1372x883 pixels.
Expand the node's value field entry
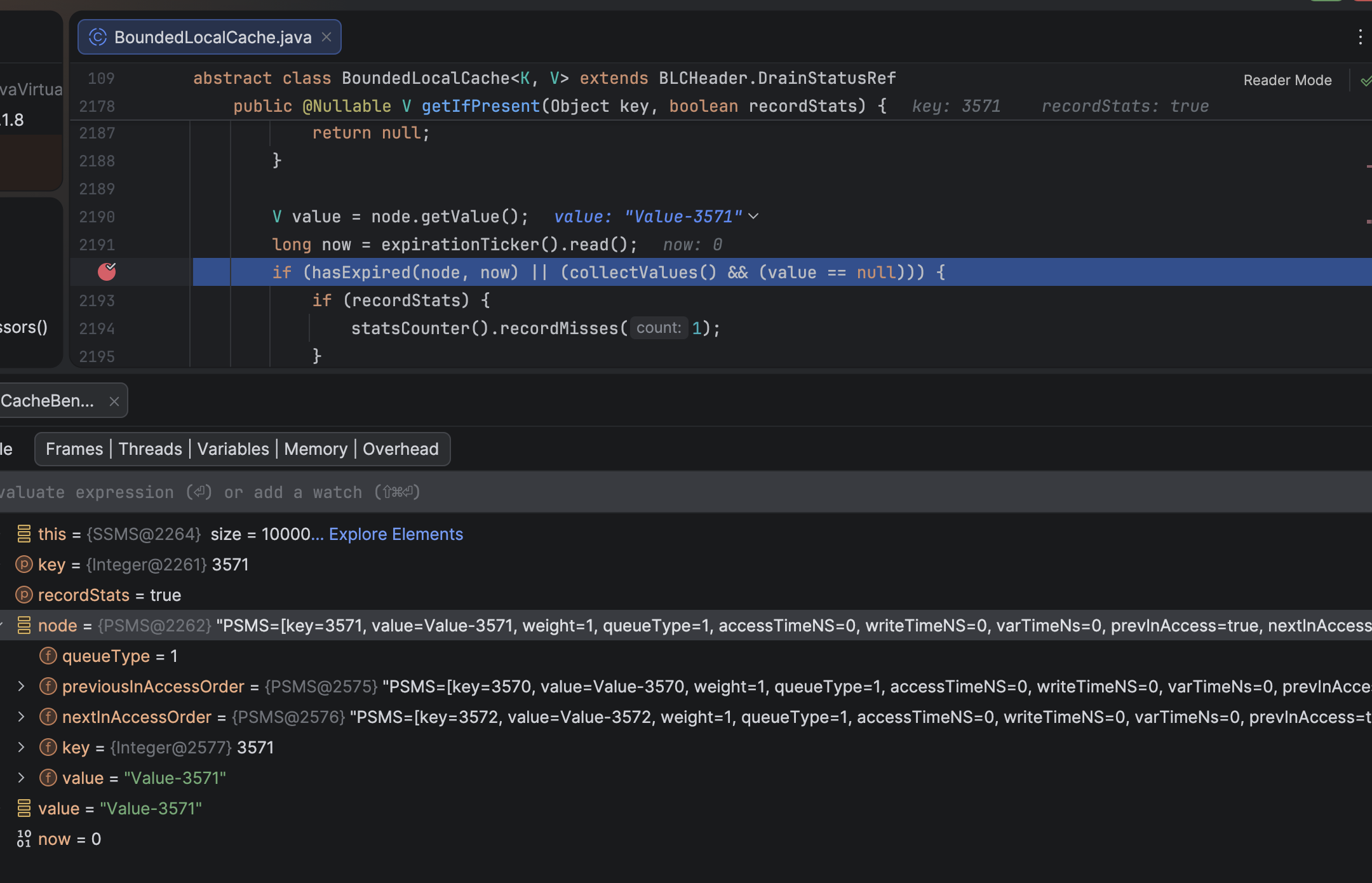(x=21, y=778)
